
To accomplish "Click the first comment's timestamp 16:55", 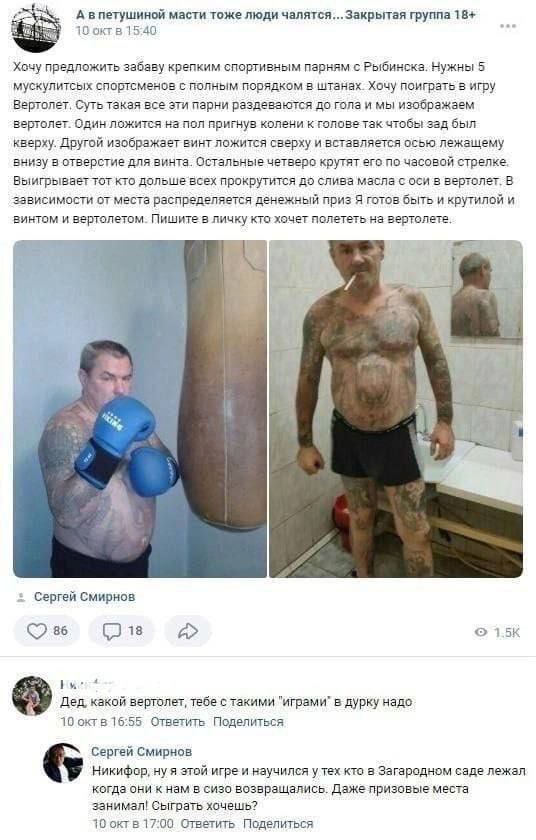I will click(x=101, y=722).
